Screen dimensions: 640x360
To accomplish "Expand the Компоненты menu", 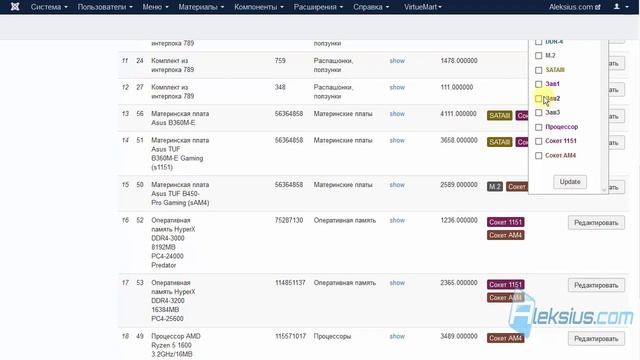I will (259, 7).
